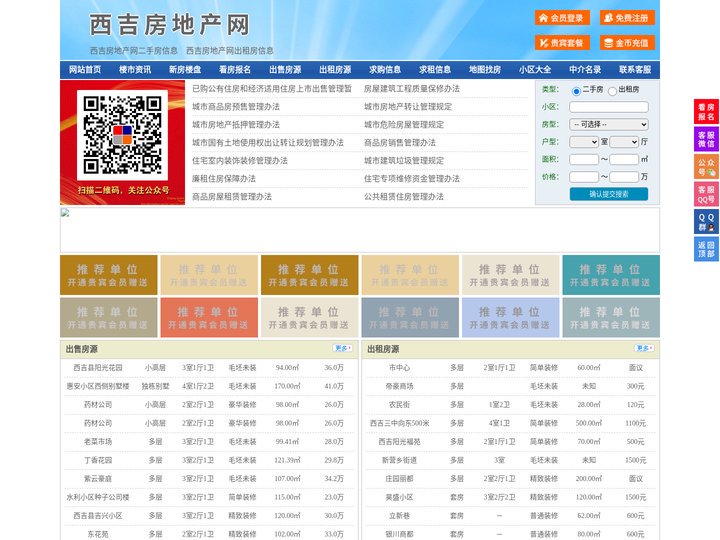Click the 免费注册 free register button
The image size is (720, 540).
[x=627, y=18]
